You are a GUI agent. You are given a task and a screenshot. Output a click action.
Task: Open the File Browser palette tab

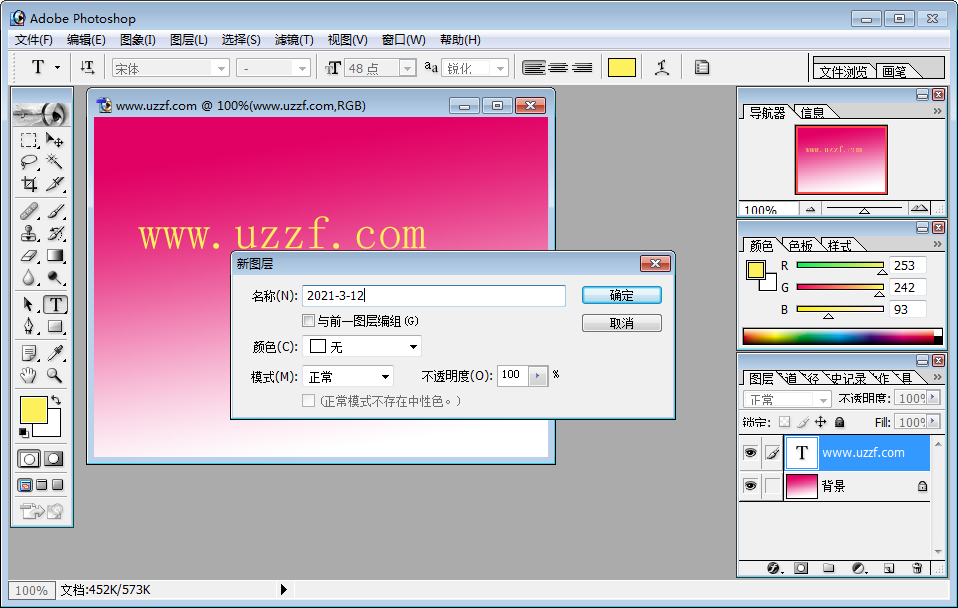[843, 71]
